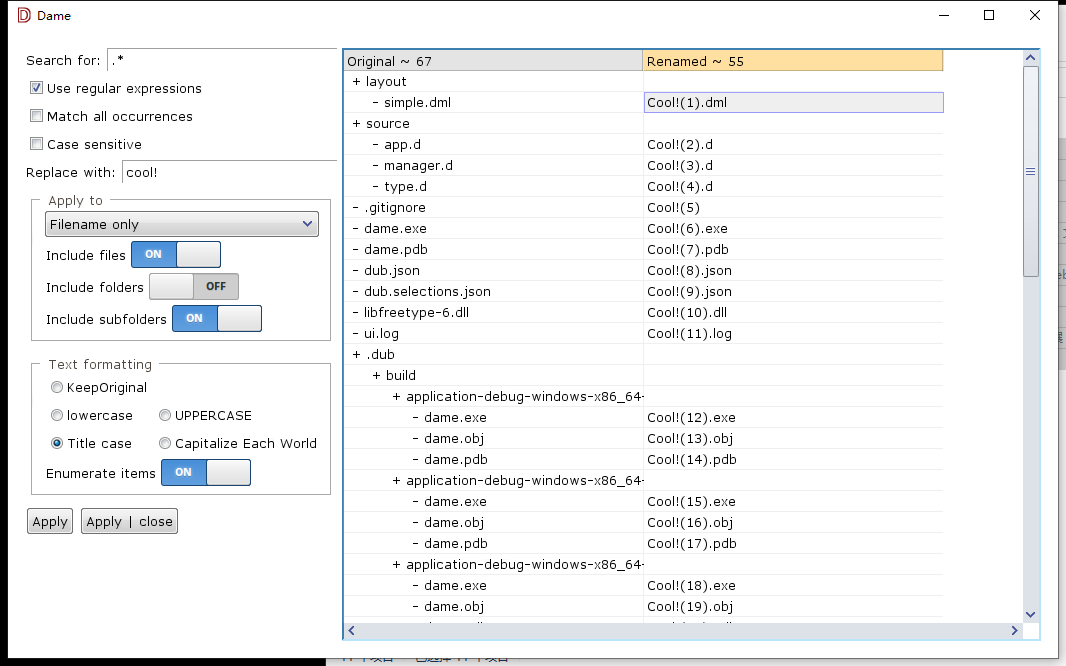This screenshot has width=1066, height=666.
Task: Select the type.d file row
Action: pyautogui.click(x=493, y=187)
